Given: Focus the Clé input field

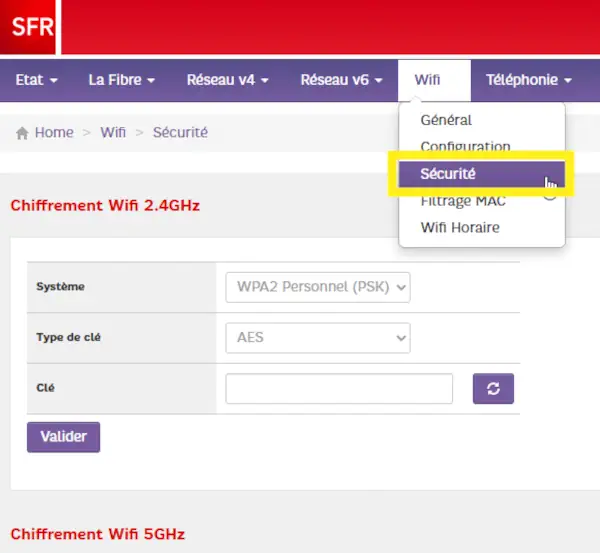Looking at the screenshot, I should tap(339, 388).
